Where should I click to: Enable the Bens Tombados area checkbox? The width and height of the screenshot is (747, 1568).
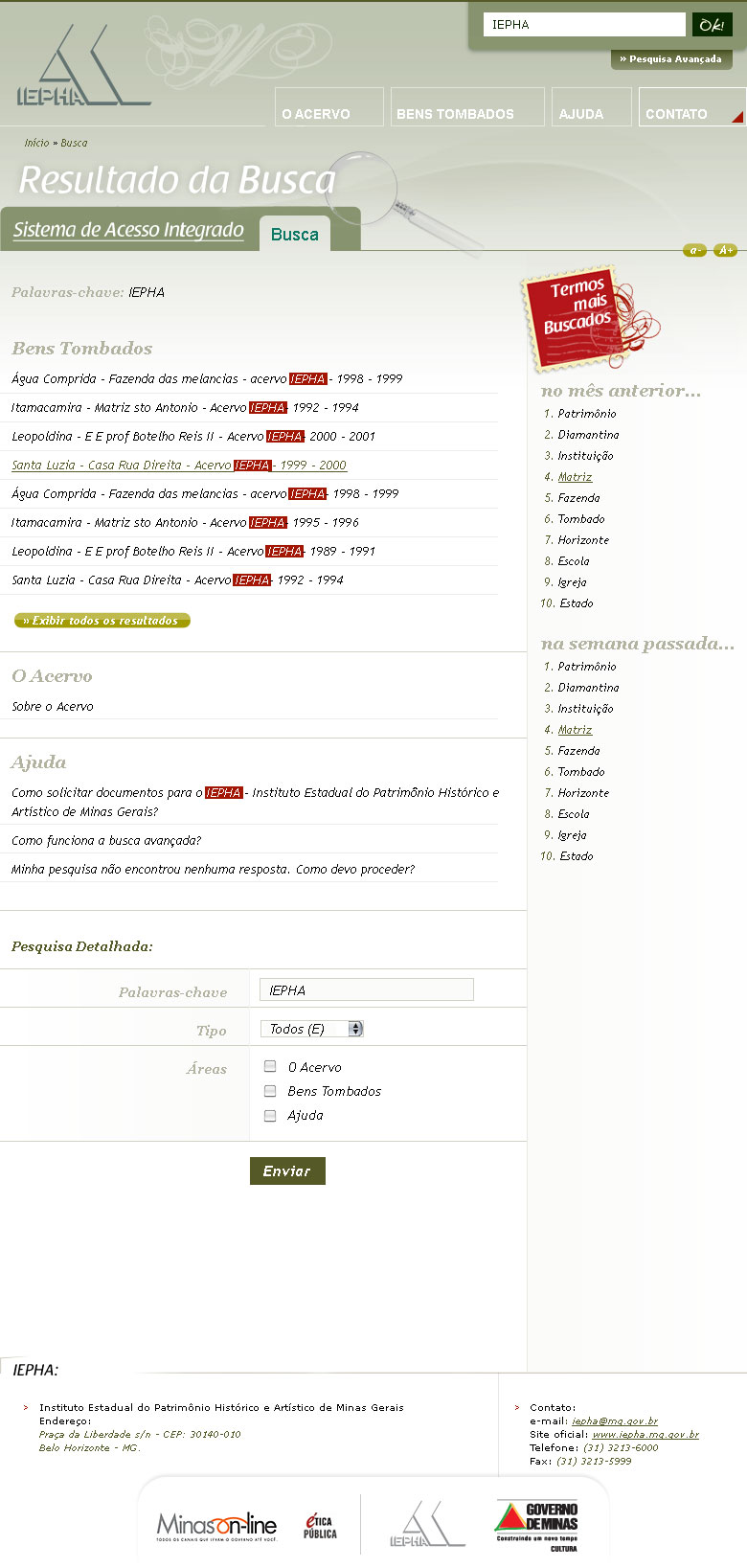point(270,1090)
